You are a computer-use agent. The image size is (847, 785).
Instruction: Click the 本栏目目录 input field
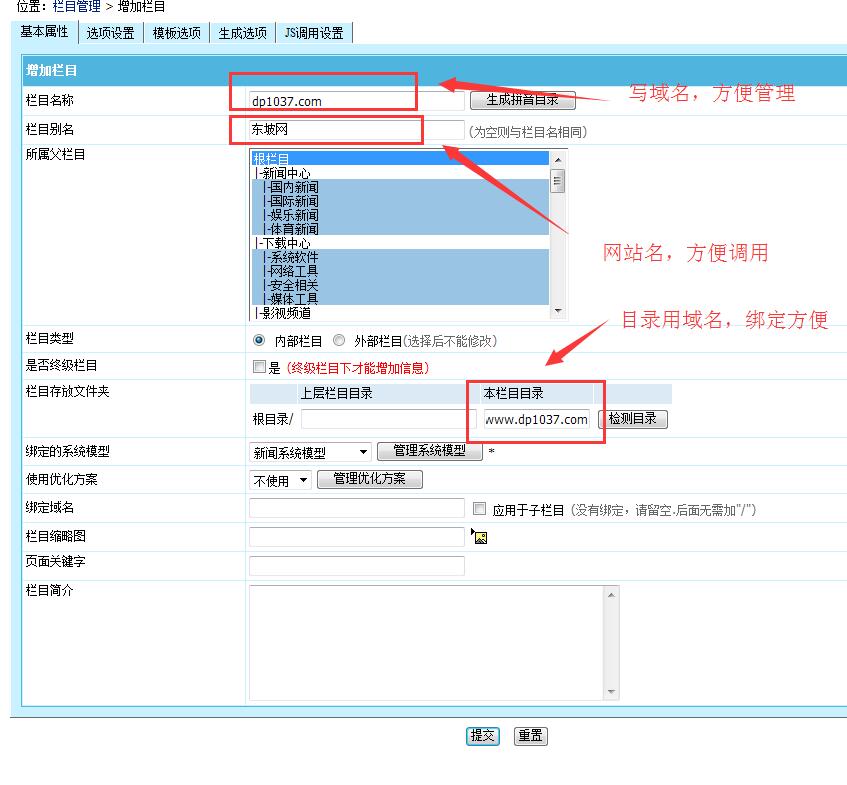(536, 419)
